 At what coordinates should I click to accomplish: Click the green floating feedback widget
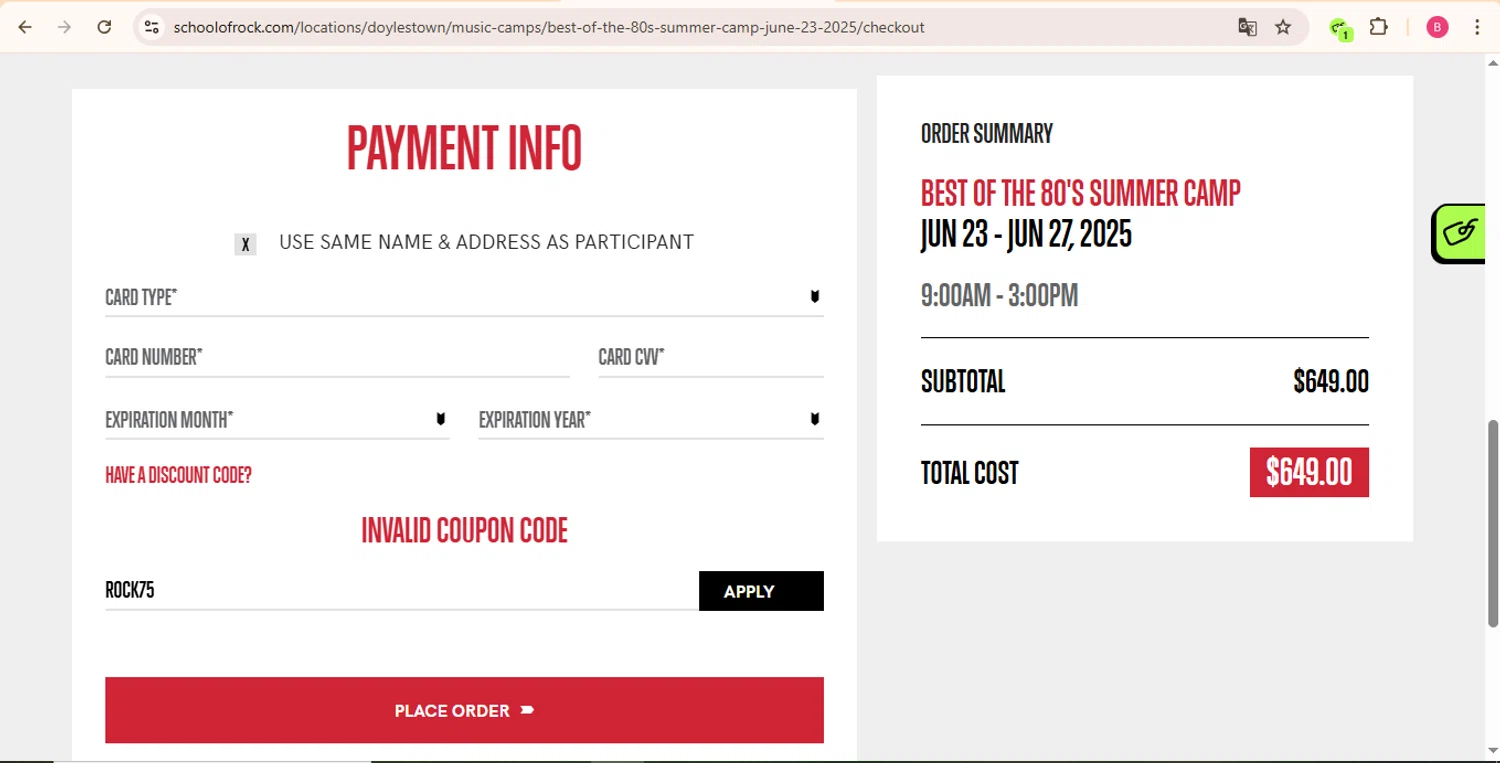pos(1459,233)
